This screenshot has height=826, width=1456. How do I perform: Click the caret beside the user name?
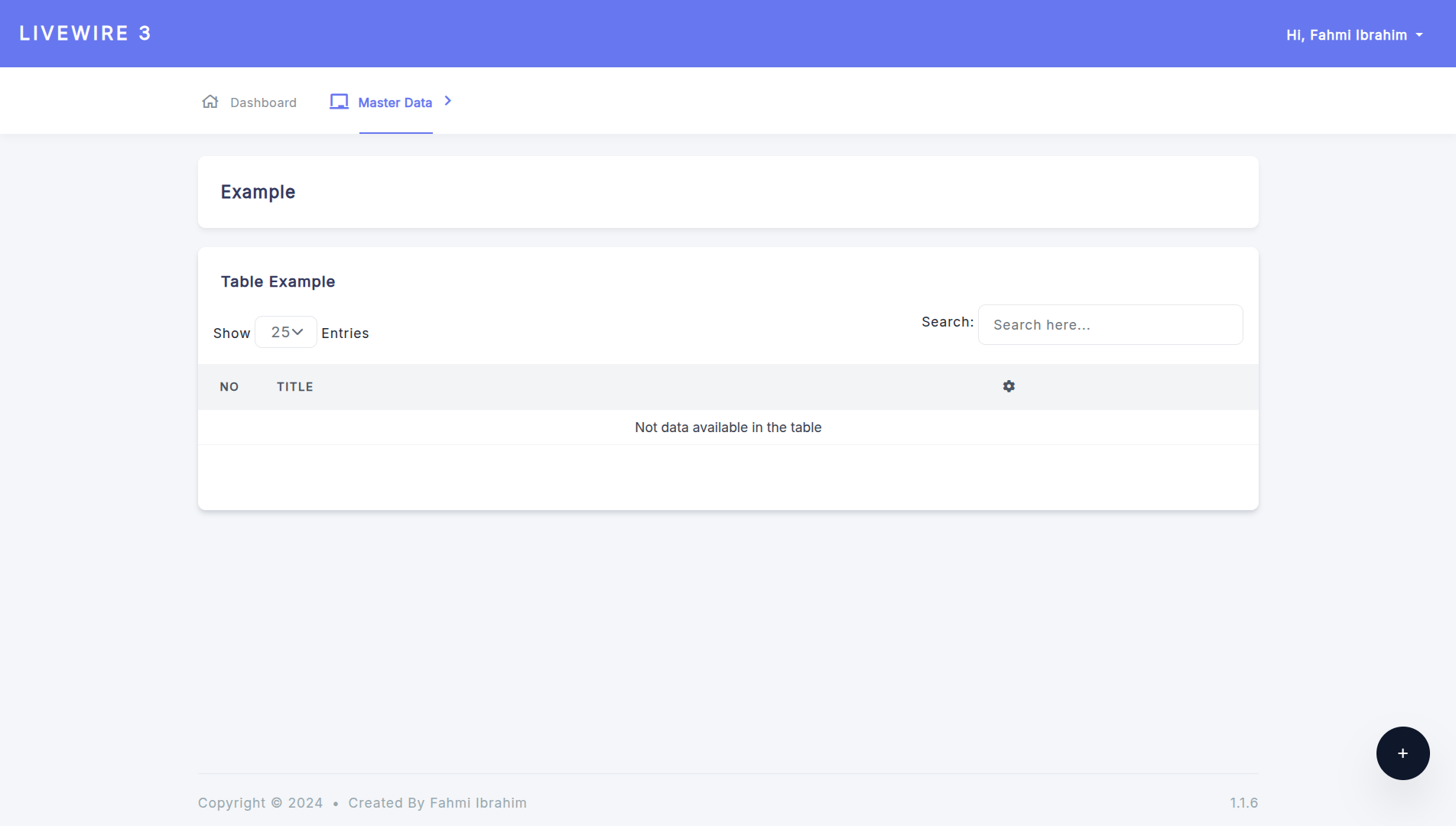(1419, 35)
